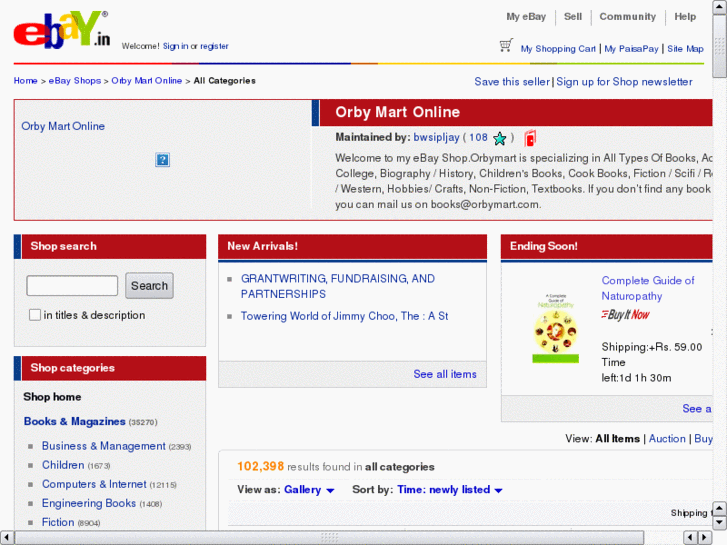
Task: Open the Site Map link
Action: pos(685,49)
